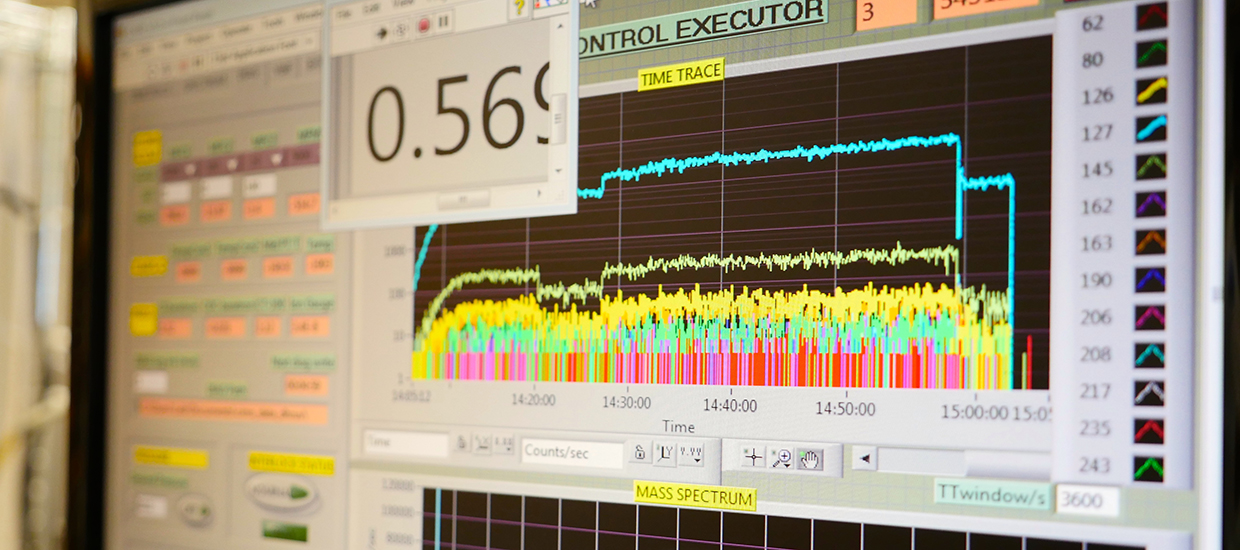Open the yellow question mark context help
The width and height of the screenshot is (1240, 550).
pos(519,7)
